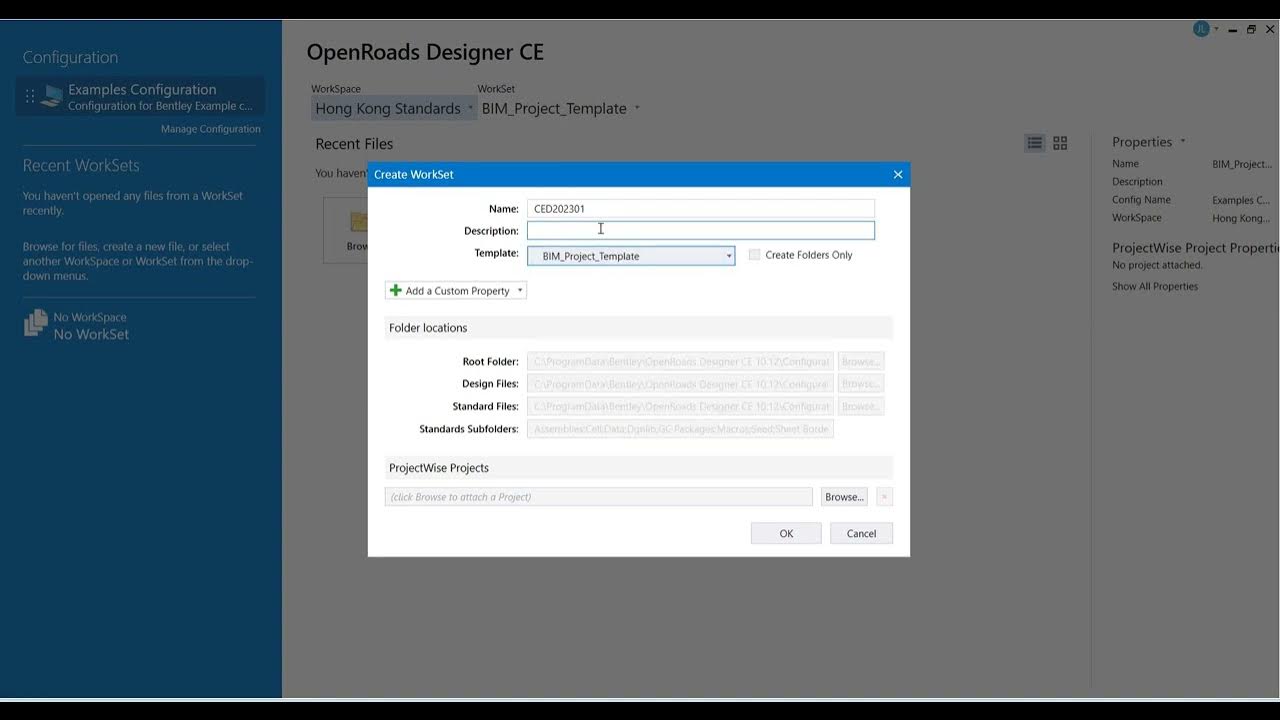The height and width of the screenshot is (720, 1280).
Task: Select the No WorkSet entry
Action: pyautogui.click(x=91, y=335)
